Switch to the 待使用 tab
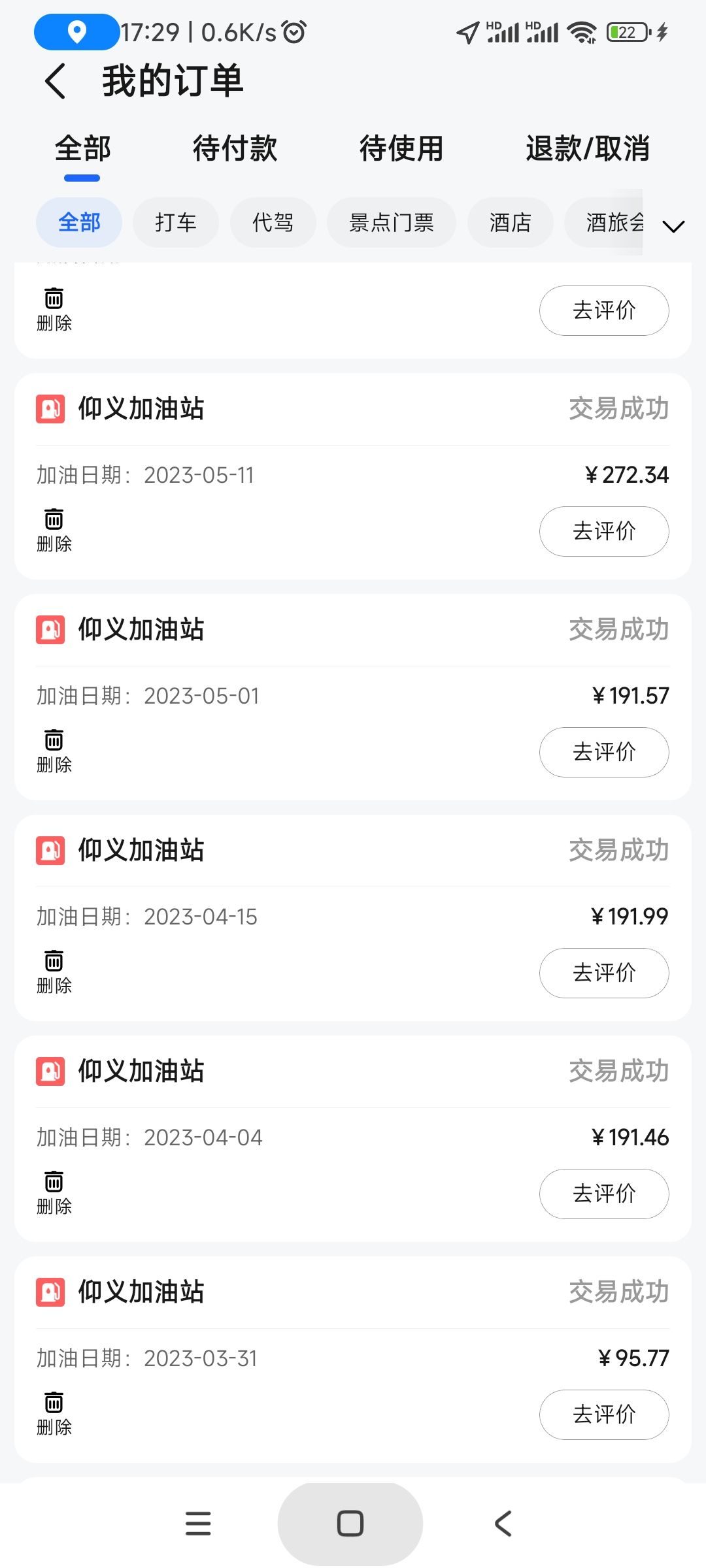 point(401,149)
